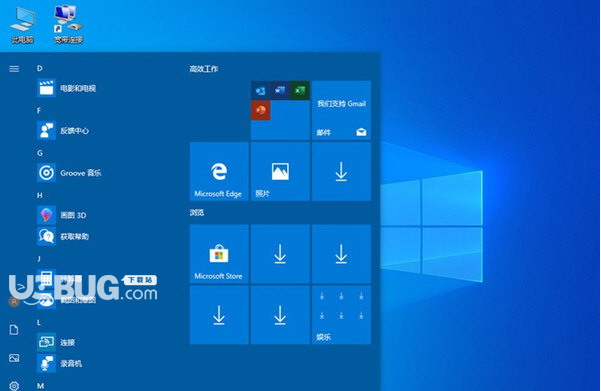Click the letter G section header
The height and width of the screenshot is (391, 601).
[x=39, y=153]
